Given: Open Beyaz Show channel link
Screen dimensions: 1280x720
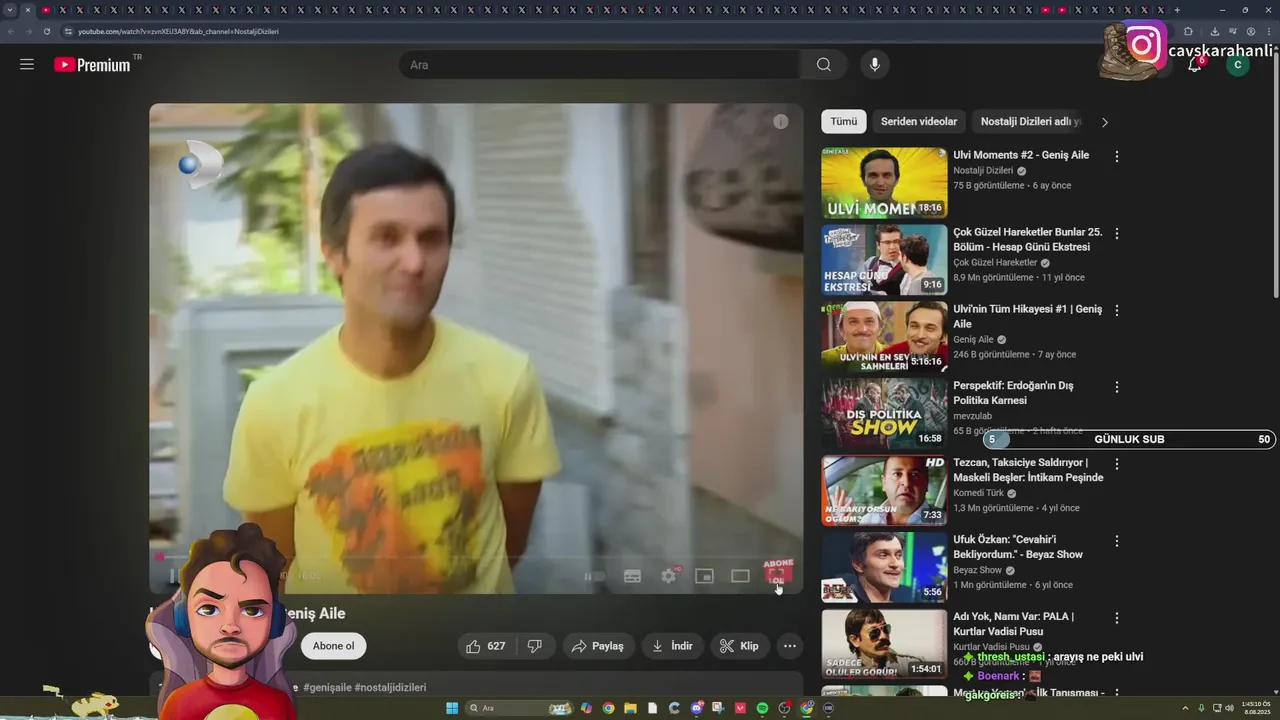Looking at the screenshot, I should [x=977, y=570].
